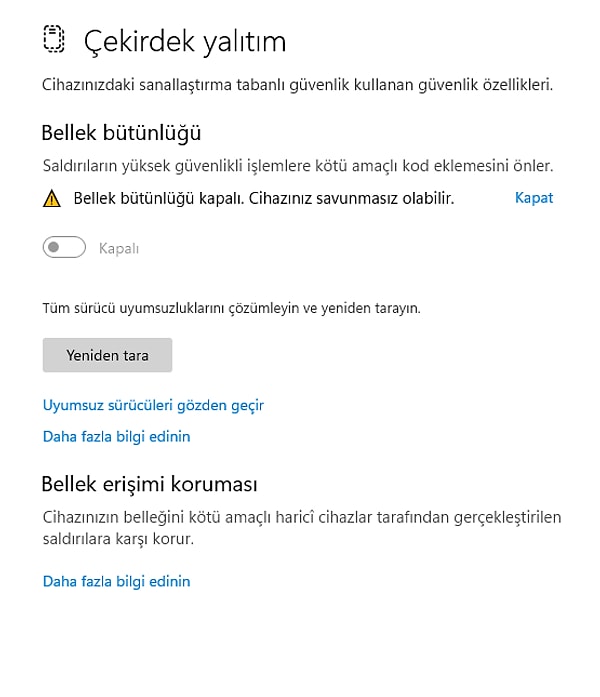
Task: Click the 'Saldırıların yüksek güvenlikli işlemlere' description
Action: 298,166
